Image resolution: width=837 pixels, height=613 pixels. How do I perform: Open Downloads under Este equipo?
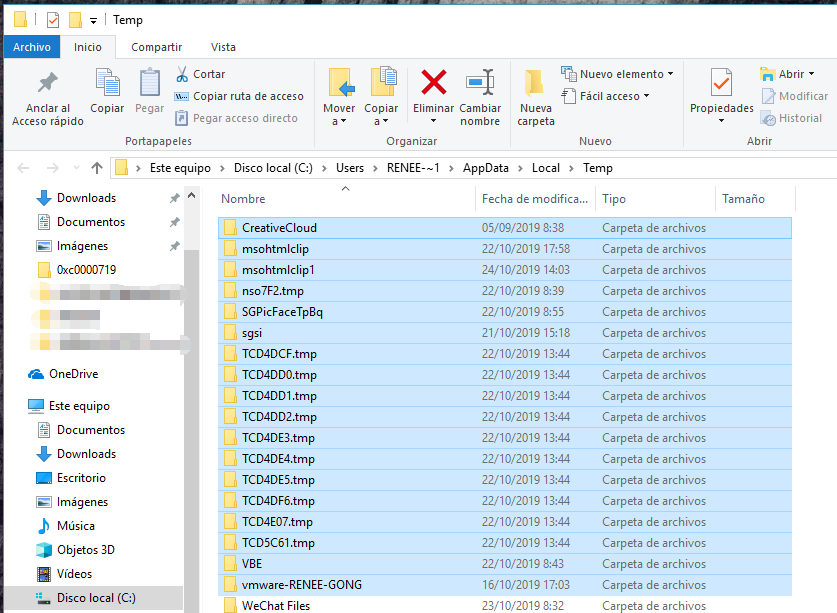tap(86, 454)
